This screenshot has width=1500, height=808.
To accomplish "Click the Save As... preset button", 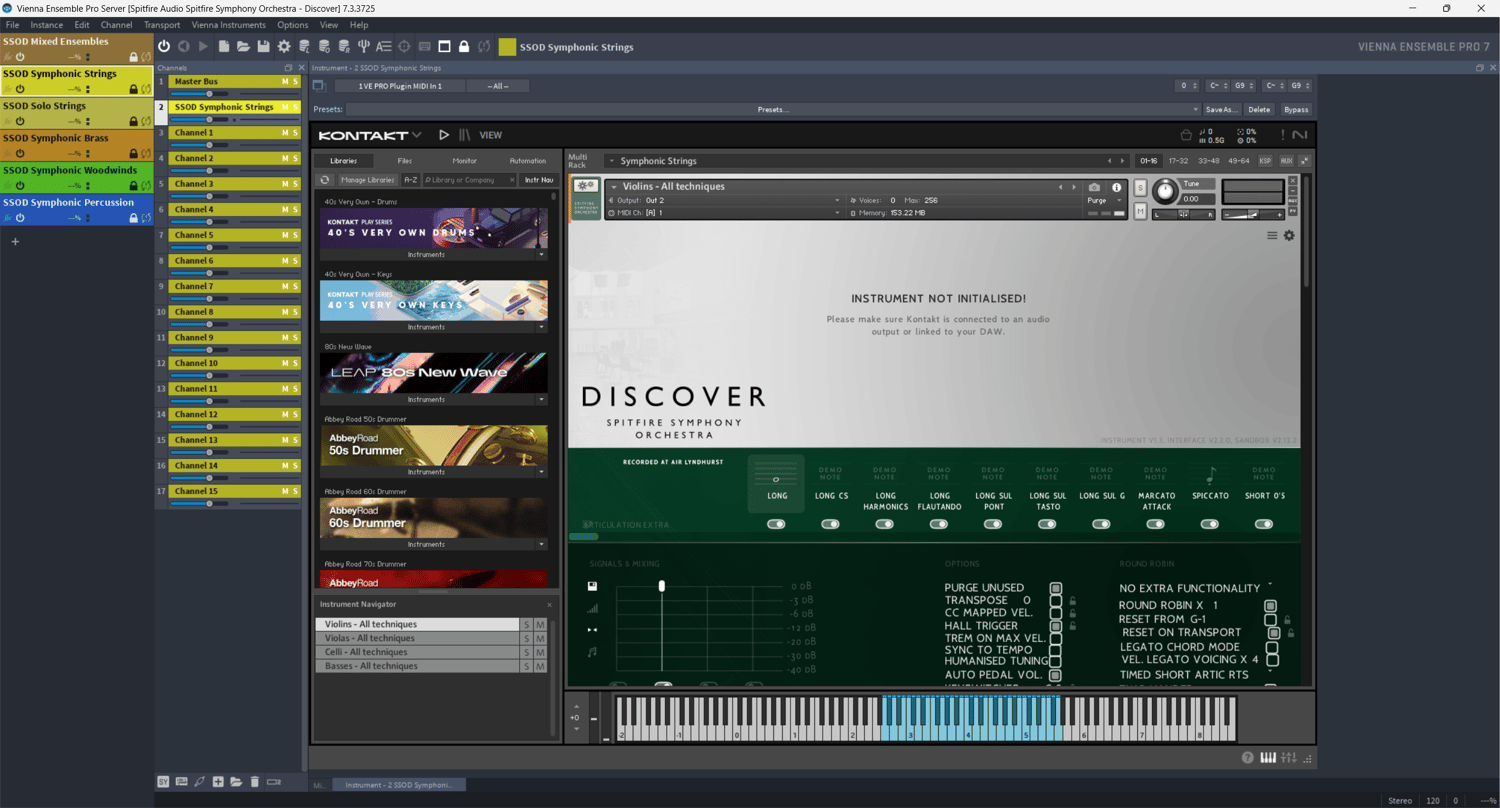I will [x=1222, y=110].
